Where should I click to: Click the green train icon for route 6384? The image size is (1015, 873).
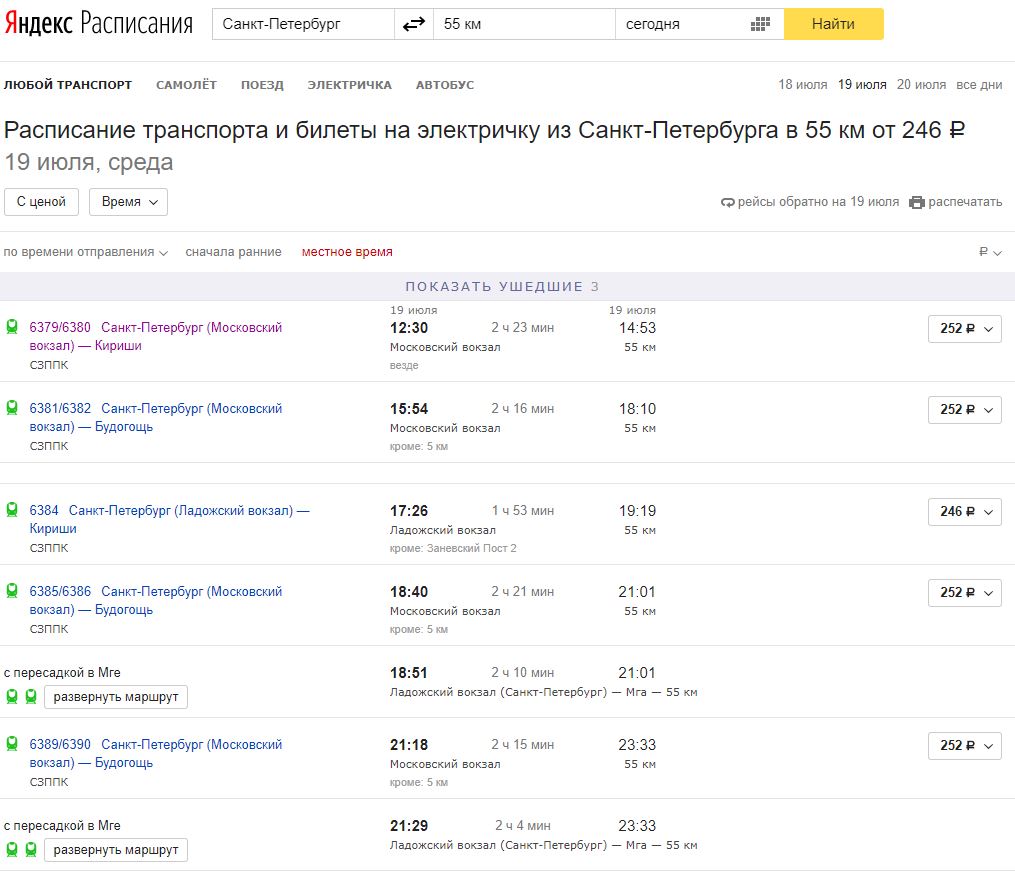point(12,510)
